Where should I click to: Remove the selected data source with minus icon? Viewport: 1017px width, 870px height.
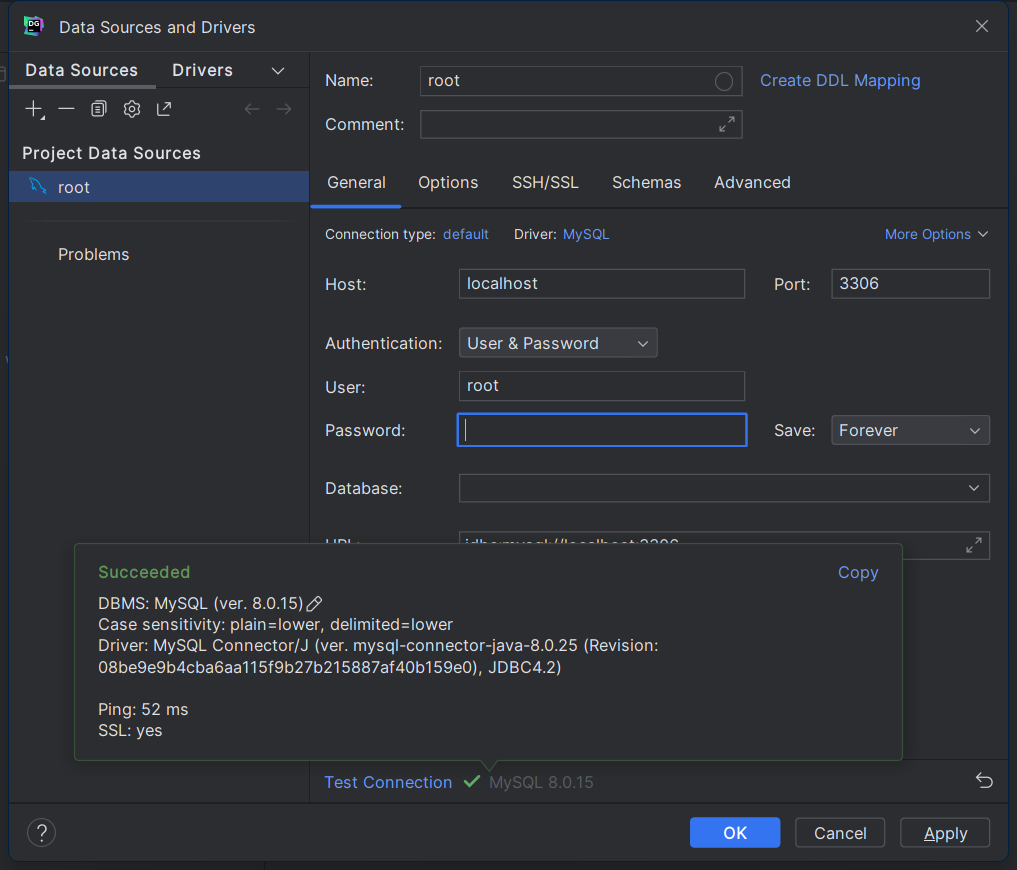click(66, 109)
